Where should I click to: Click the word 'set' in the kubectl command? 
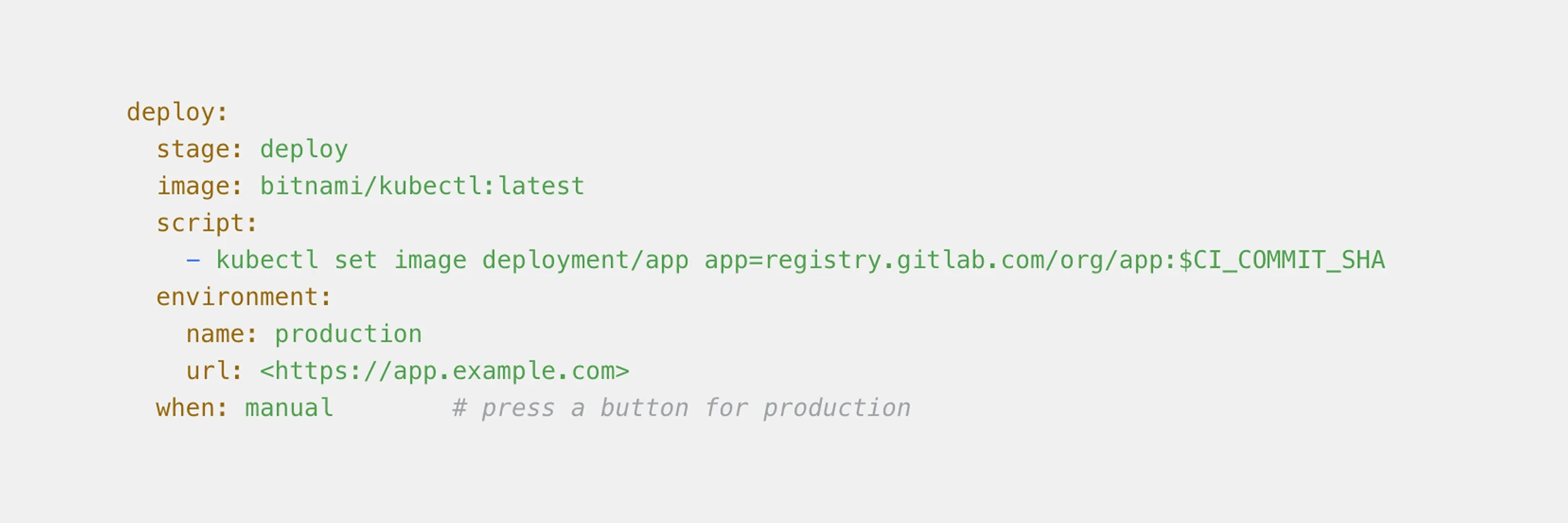tap(355, 260)
